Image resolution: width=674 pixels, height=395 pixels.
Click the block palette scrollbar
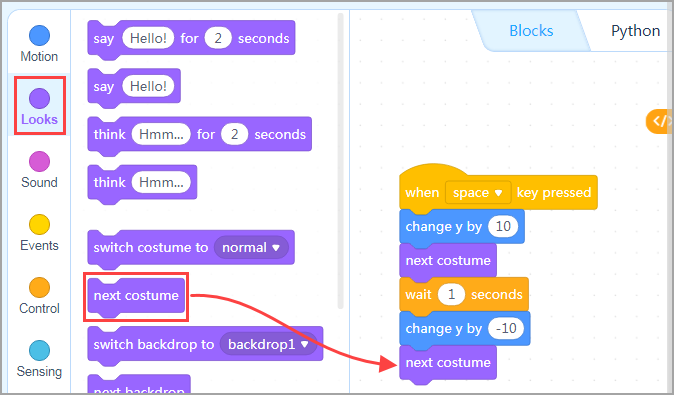[340, 161]
